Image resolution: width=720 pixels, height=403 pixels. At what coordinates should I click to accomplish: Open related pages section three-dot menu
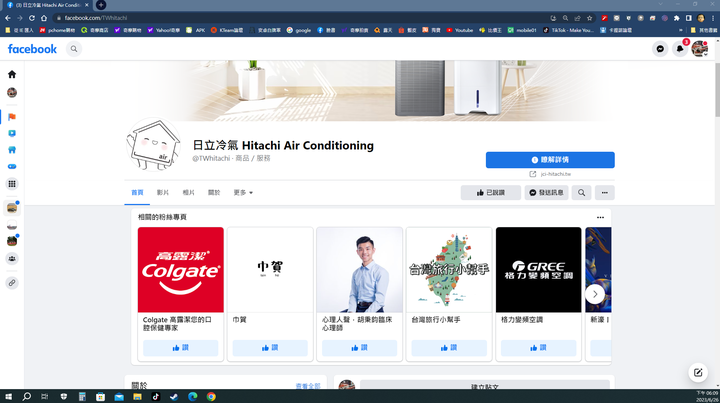click(x=600, y=218)
